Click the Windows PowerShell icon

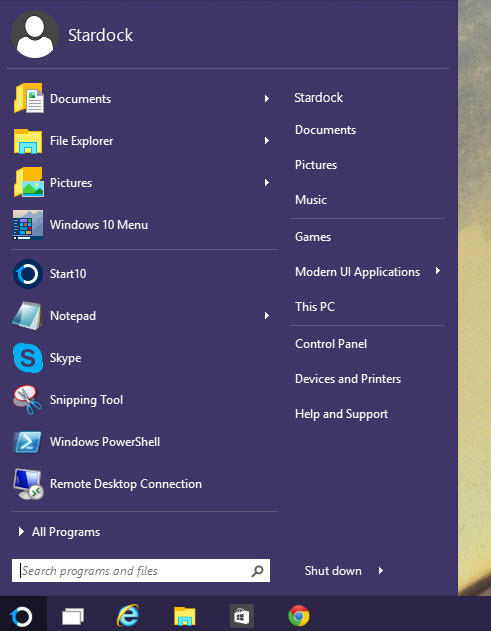tap(27, 442)
